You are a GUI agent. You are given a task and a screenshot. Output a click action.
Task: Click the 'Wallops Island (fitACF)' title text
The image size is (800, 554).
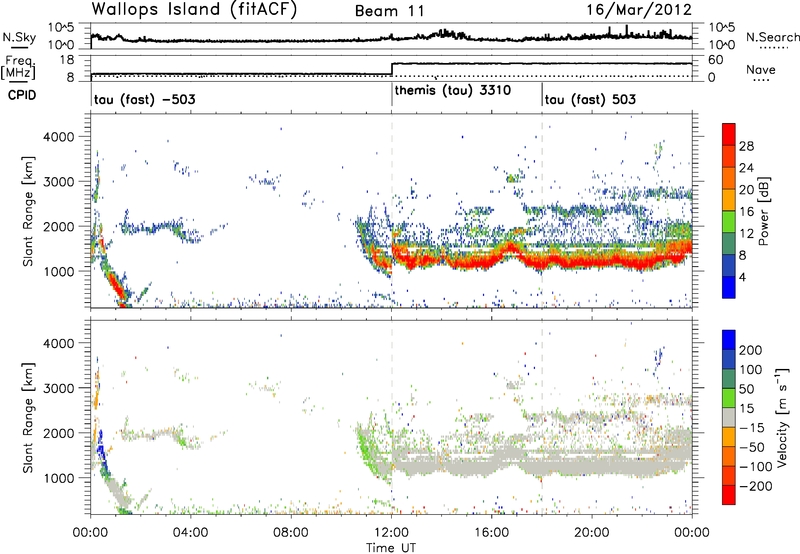coord(194,9)
